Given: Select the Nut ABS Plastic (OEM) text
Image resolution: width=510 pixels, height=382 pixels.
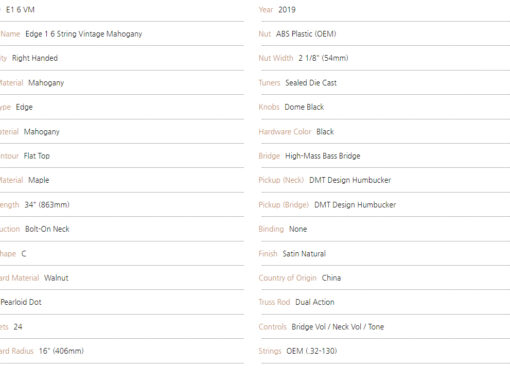Looking at the screenshot, I should (297, 34).
